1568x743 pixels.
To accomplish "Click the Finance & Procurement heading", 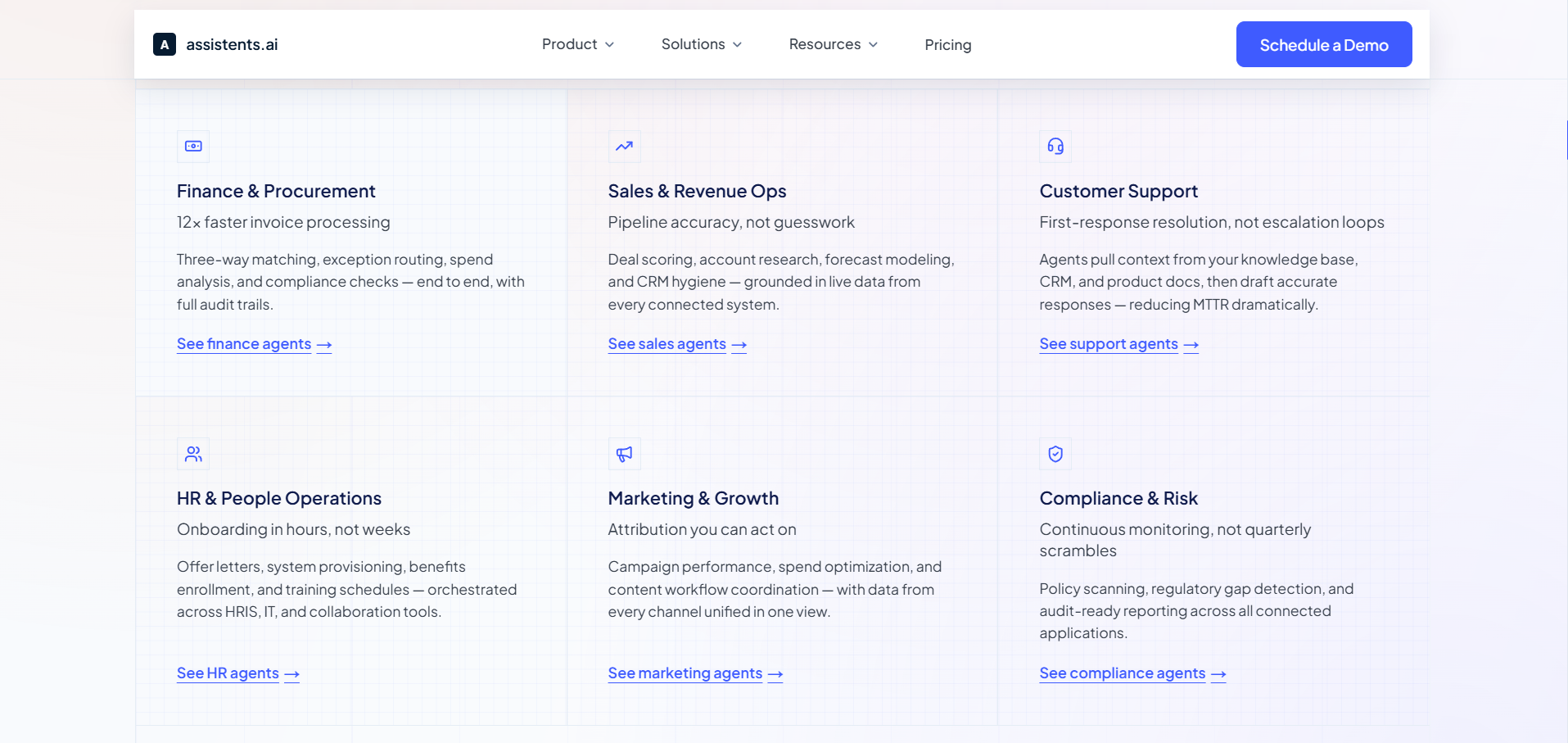I will pos(276,191).
